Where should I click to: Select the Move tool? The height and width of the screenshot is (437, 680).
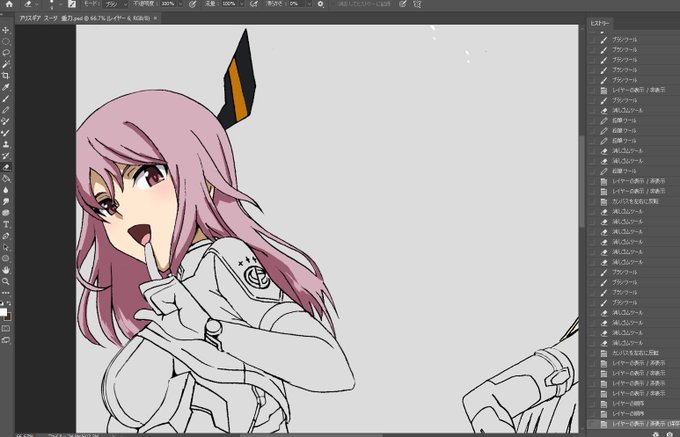pyautogui.click(x=6, y=30)
